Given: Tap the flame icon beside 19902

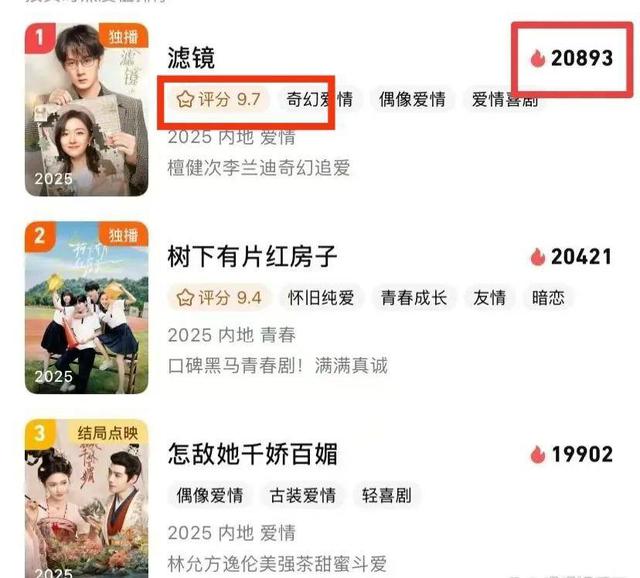Looking at the screenshot, I should (x=538, y=454).
